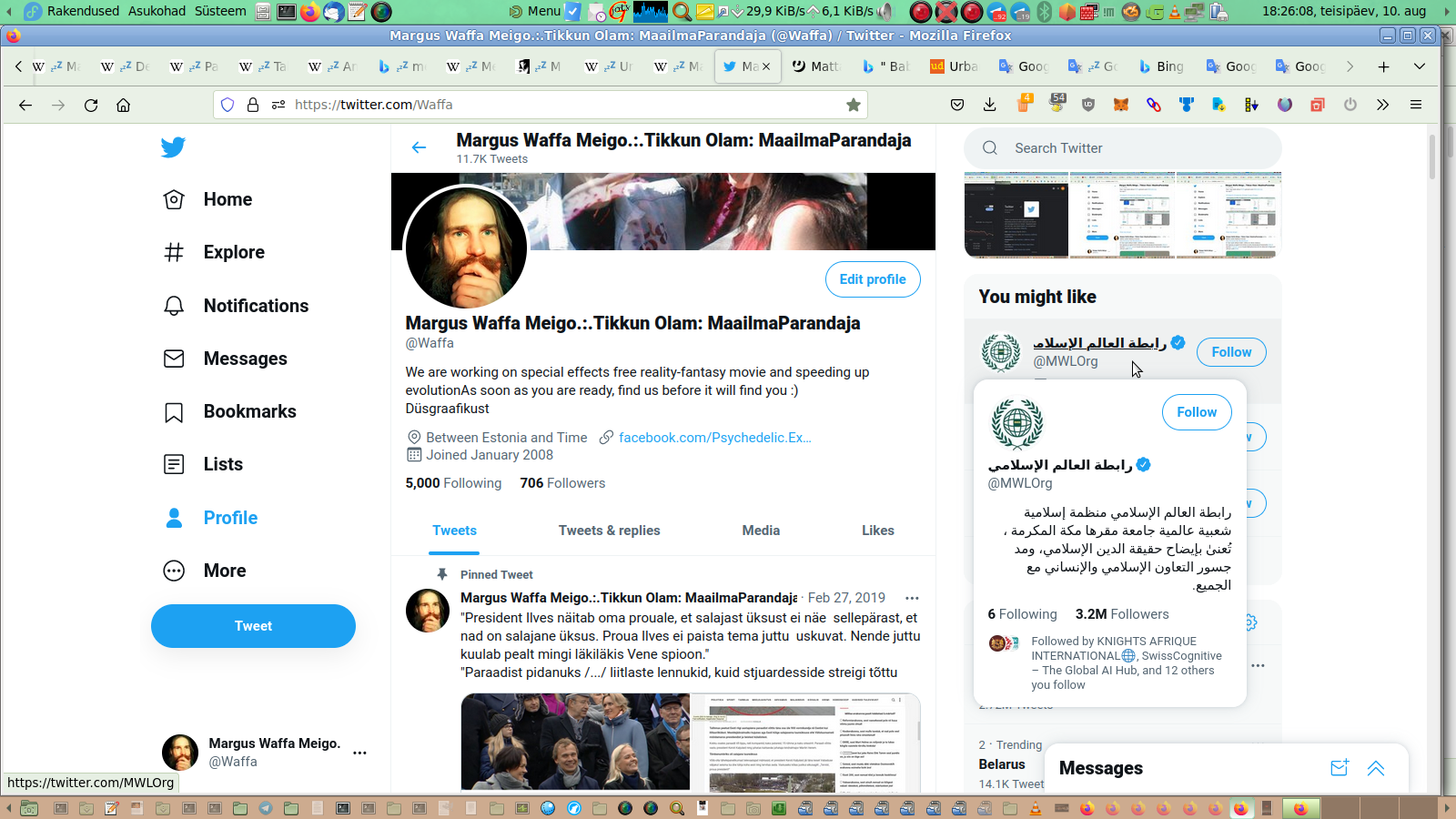Viewport: 1456px width, 819px height.
Task: Click the Edit profile button
Action: (x=873, y=279)
